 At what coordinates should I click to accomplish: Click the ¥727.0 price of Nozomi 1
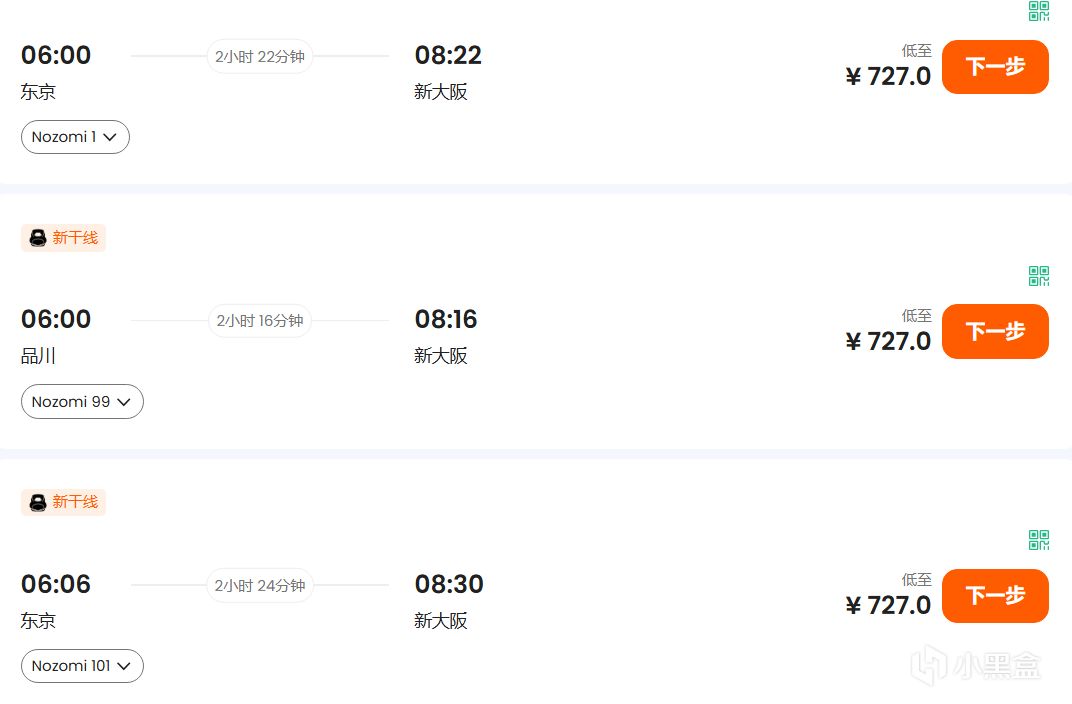[888, 77]
